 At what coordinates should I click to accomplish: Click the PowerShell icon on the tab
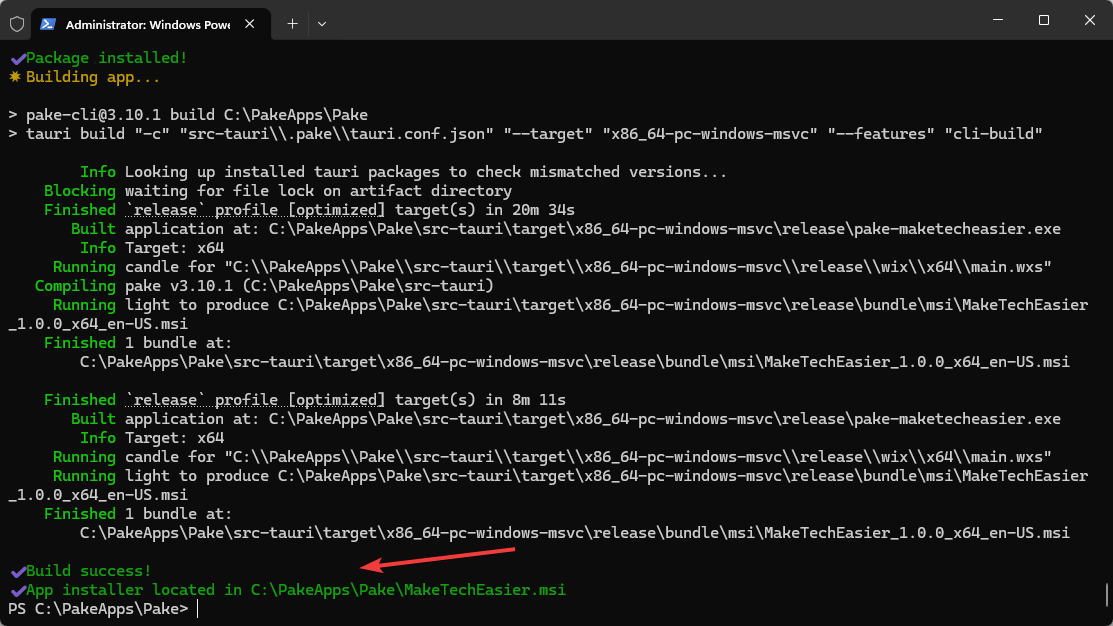click(46, 22)
